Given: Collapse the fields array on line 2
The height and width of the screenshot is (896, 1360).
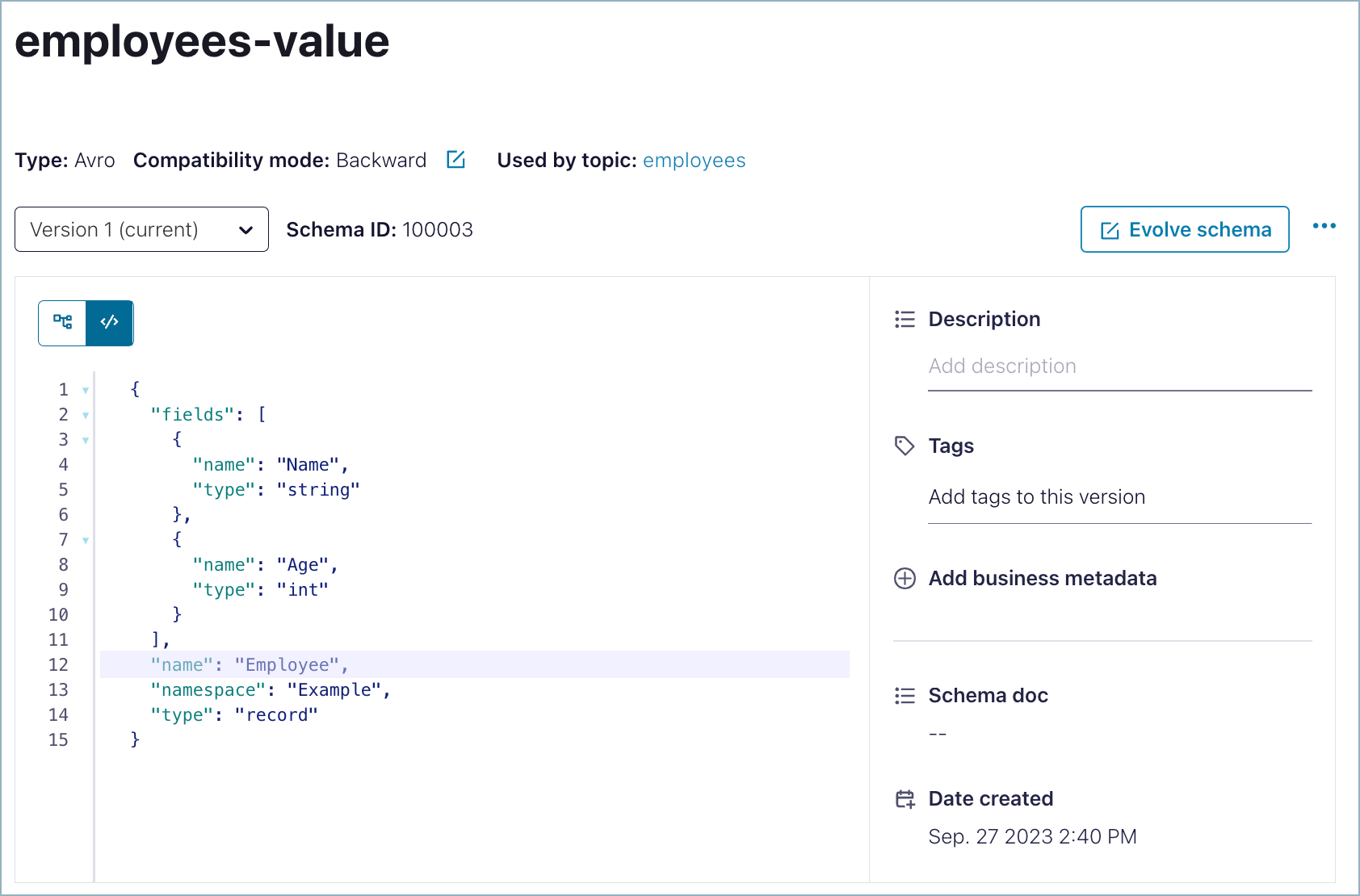Looking at the screenshot, I should click(x=85, y=414).
